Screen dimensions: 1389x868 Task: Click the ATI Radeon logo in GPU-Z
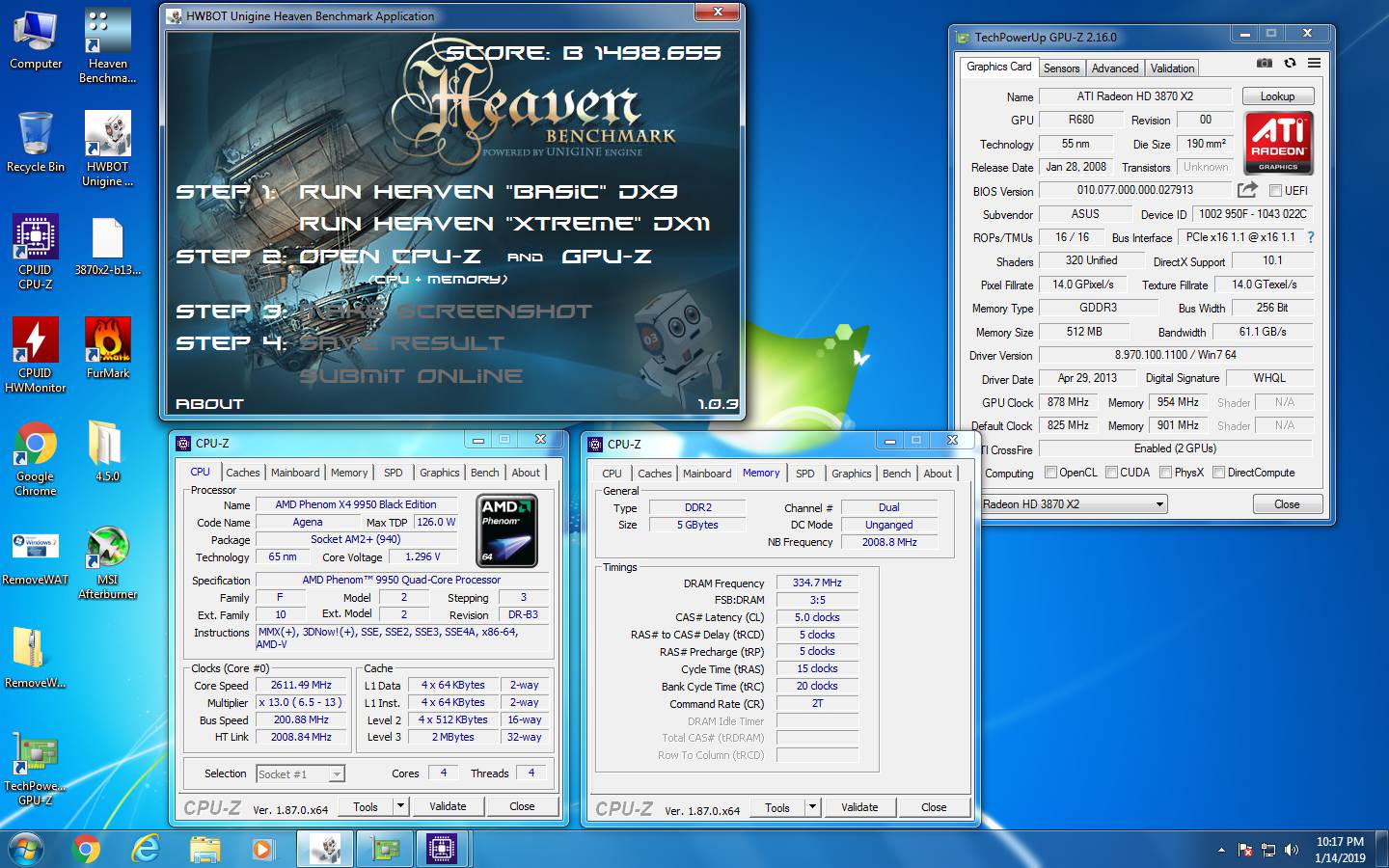pos(1278,143)
